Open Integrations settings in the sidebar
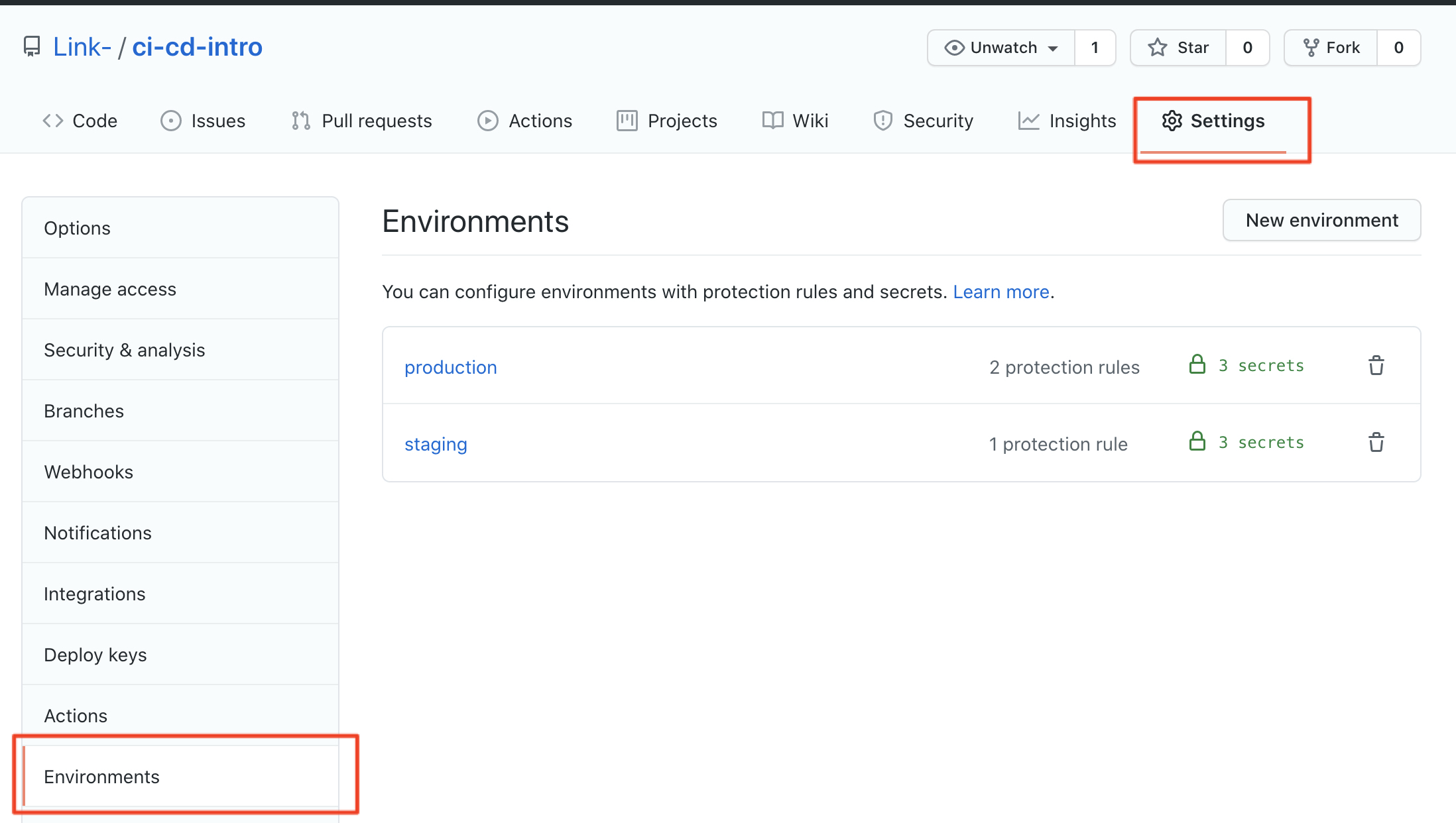Screen dimensions: 1456x823 coord(180,594)
